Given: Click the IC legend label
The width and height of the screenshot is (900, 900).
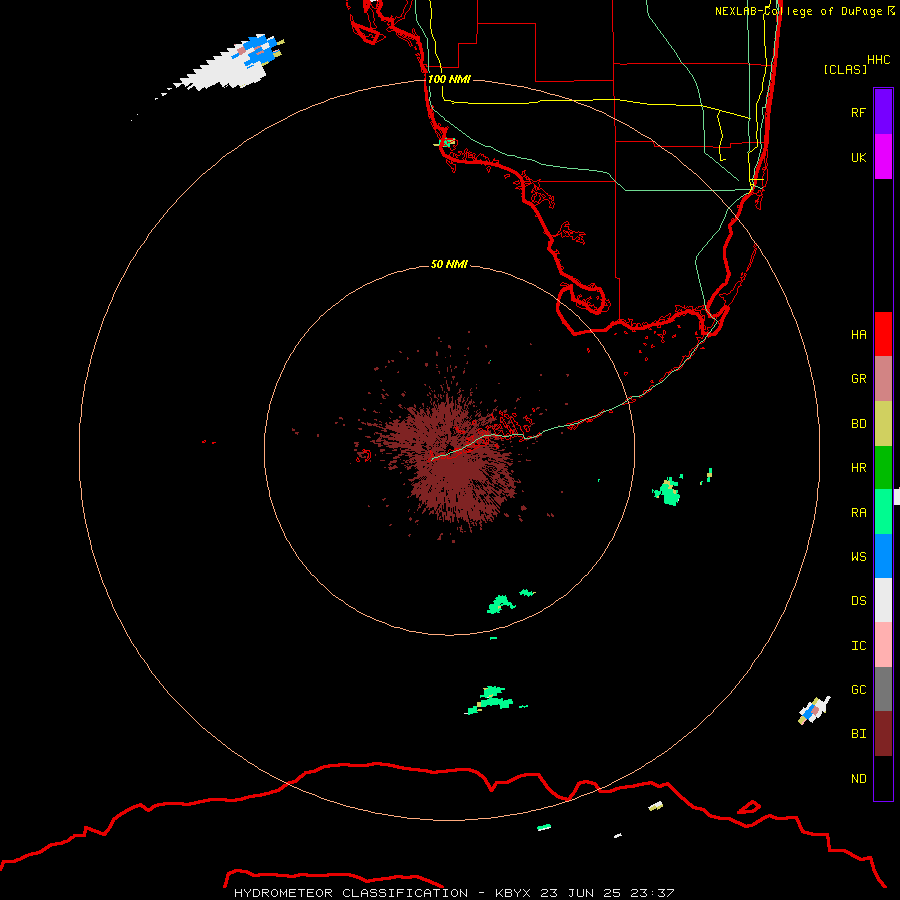Looking at the screenshot, I should (858, 646).
